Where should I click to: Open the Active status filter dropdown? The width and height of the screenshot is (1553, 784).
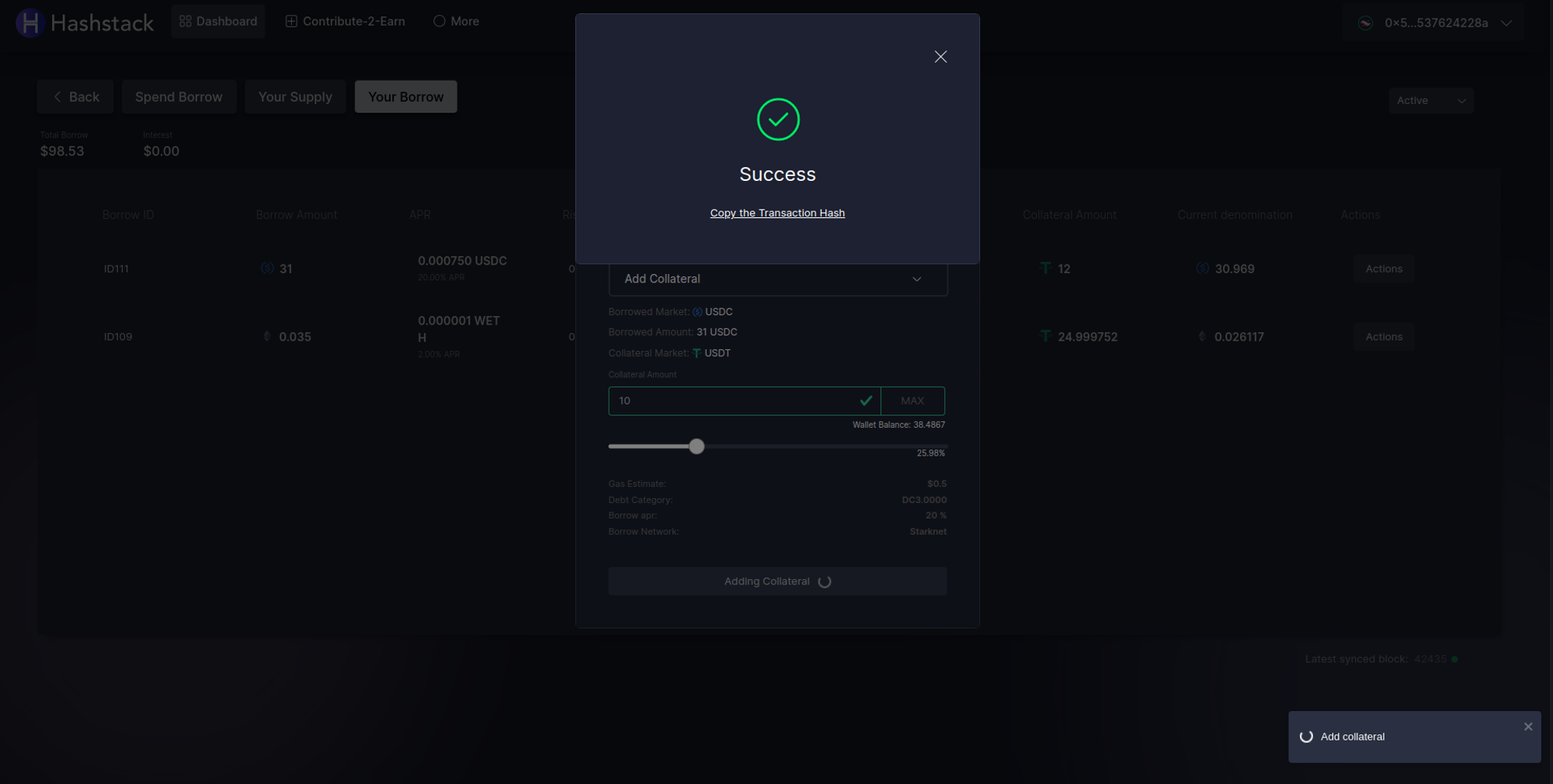point(1430,101)
